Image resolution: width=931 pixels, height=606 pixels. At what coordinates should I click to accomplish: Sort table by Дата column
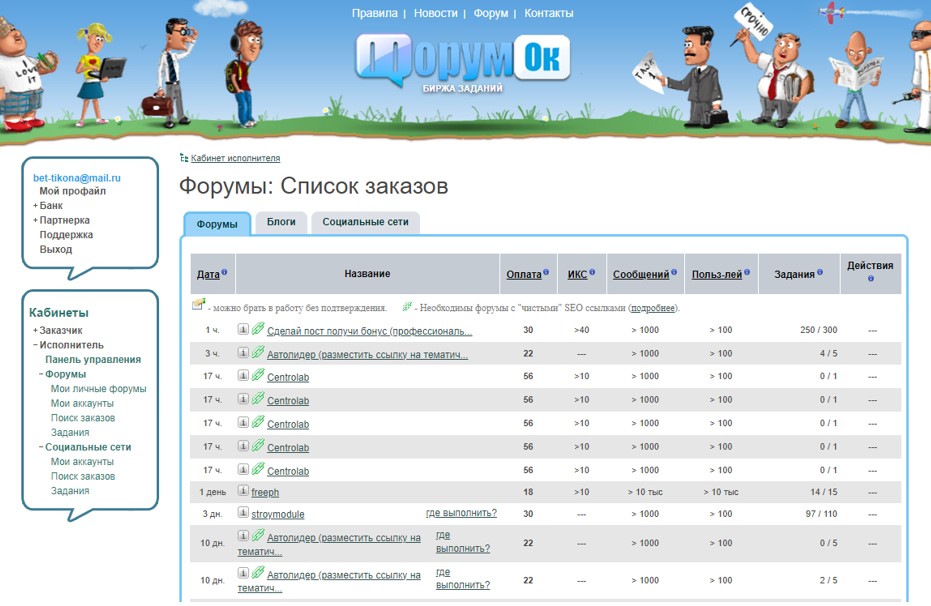(x=208, y=275)
